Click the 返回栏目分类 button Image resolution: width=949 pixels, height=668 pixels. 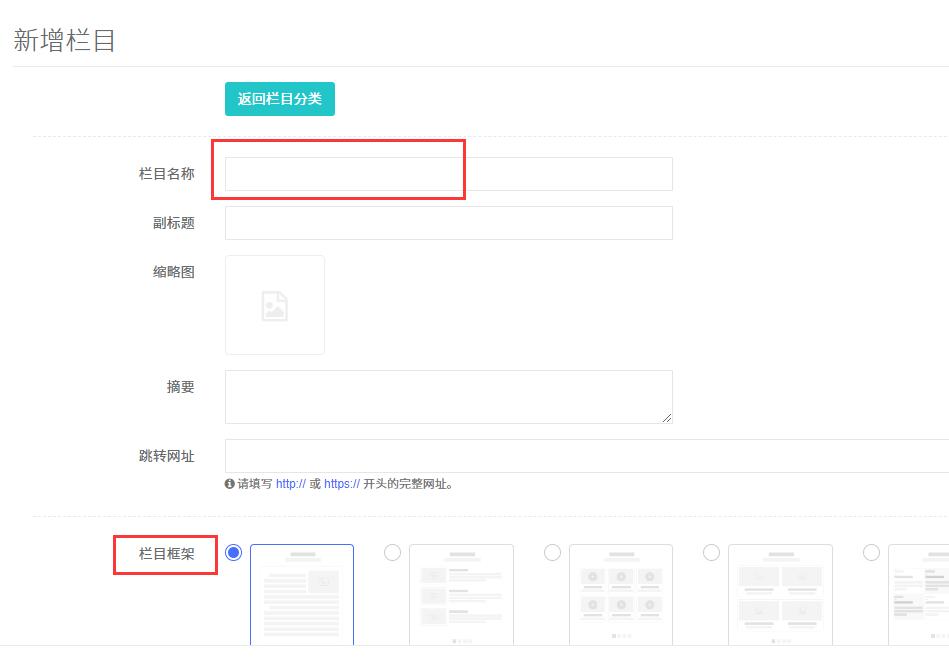(x=280, y=99)
